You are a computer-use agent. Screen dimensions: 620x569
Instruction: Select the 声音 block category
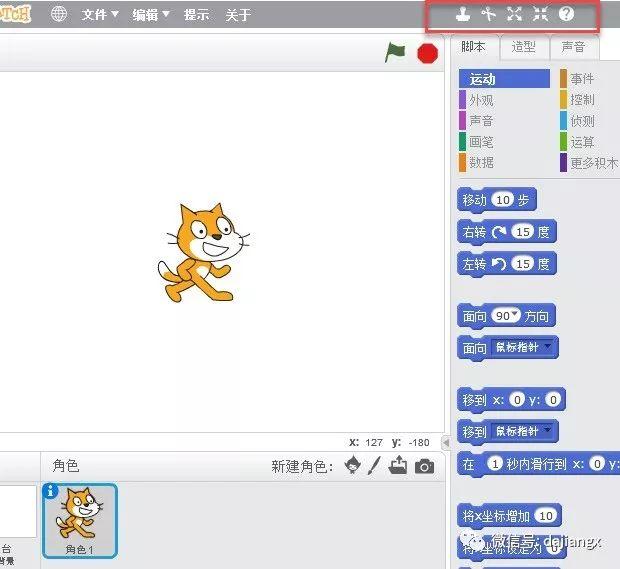pyautogui.click(x=476, y=121)
